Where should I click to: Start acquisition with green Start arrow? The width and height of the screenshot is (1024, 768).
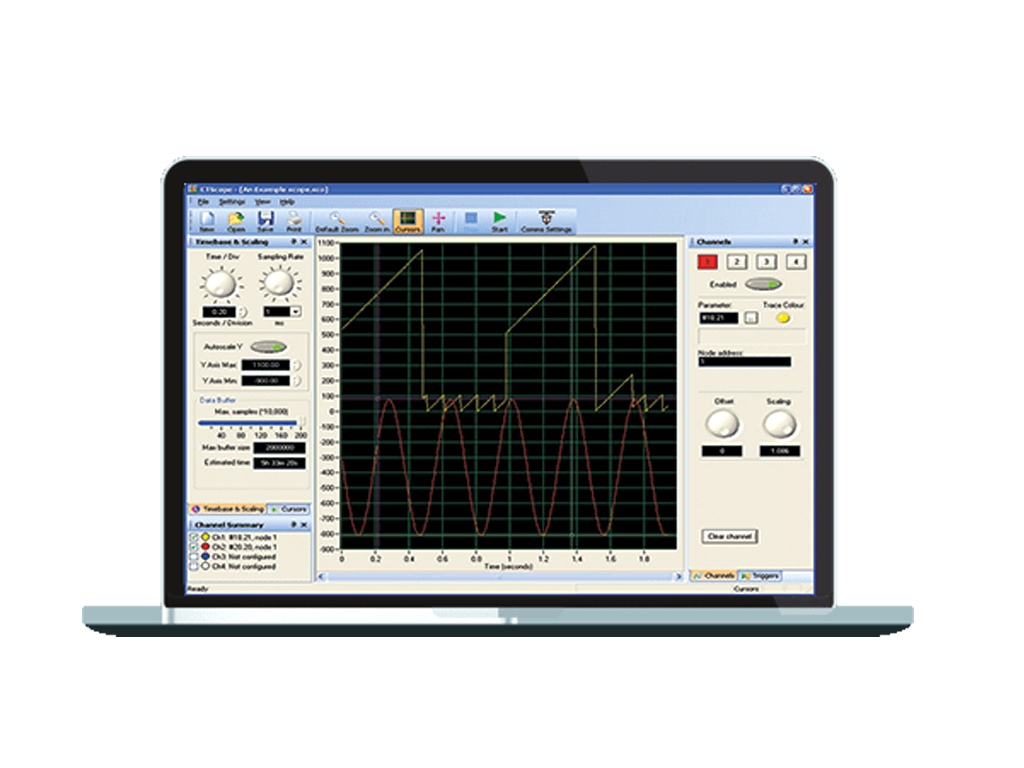click(x=500, y=220)
